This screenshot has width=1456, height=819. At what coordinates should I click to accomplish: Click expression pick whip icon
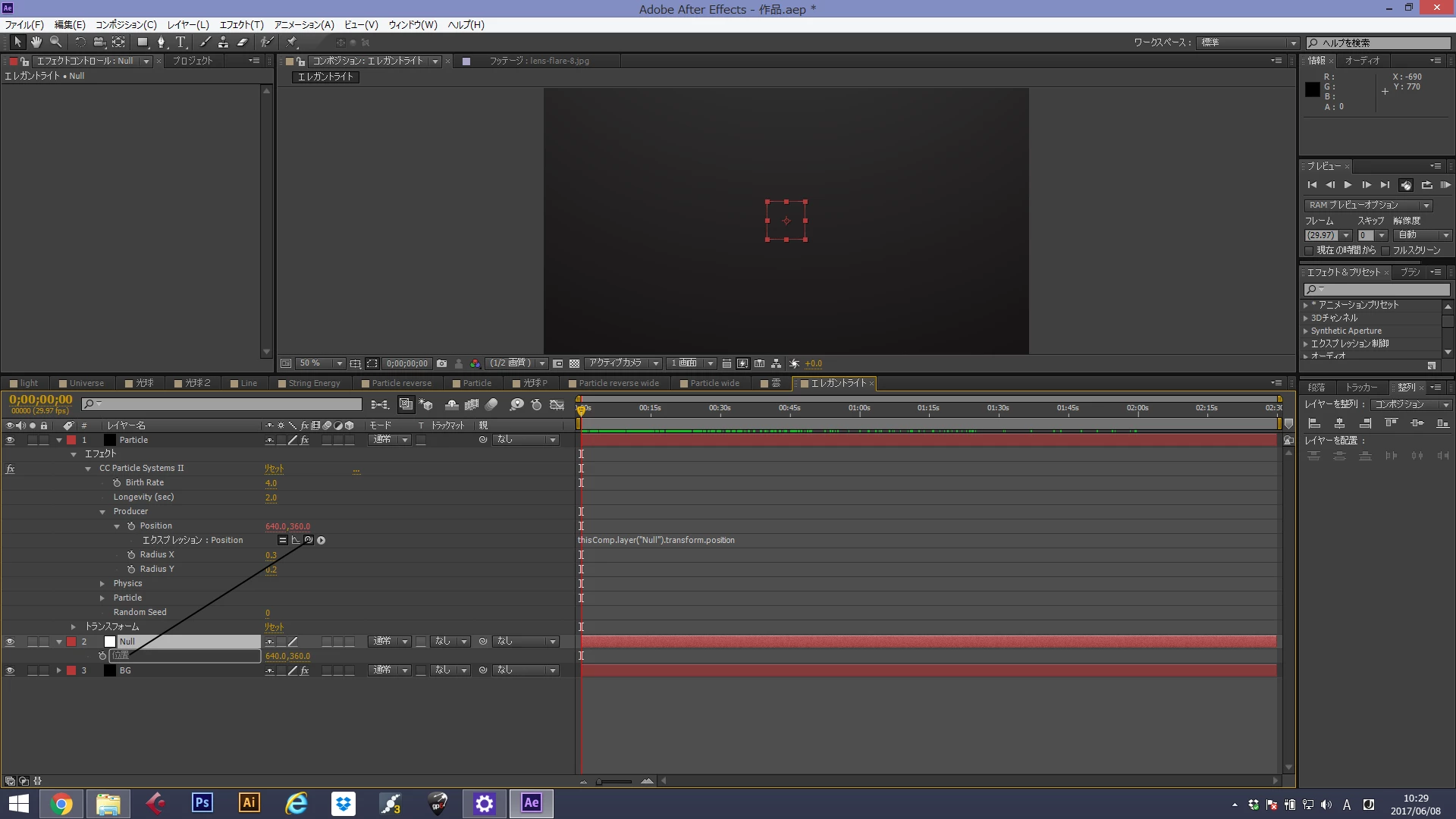(308, 540)
